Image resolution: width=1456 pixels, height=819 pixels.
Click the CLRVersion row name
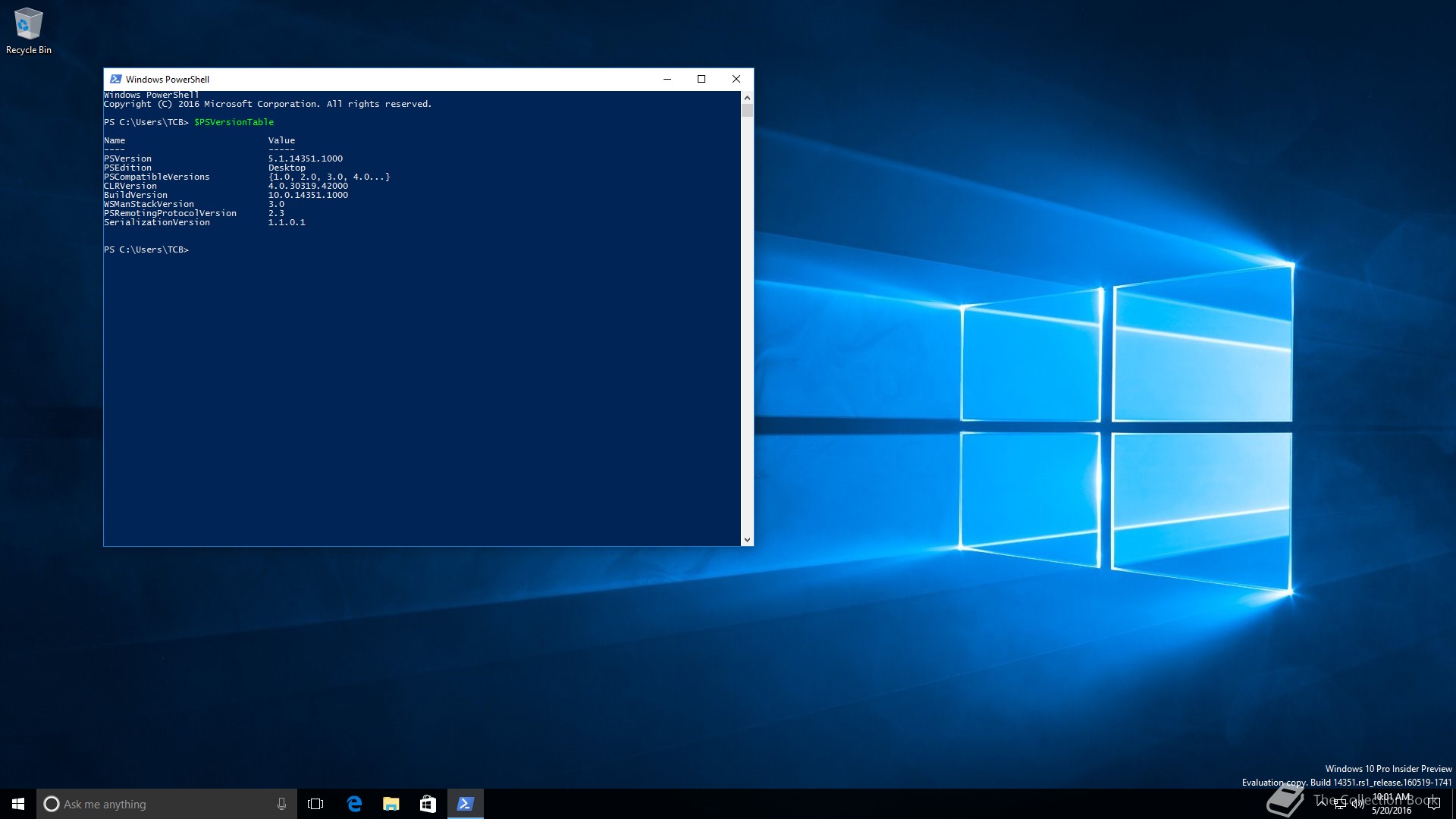pyautogui.click(x=130, y=186)
